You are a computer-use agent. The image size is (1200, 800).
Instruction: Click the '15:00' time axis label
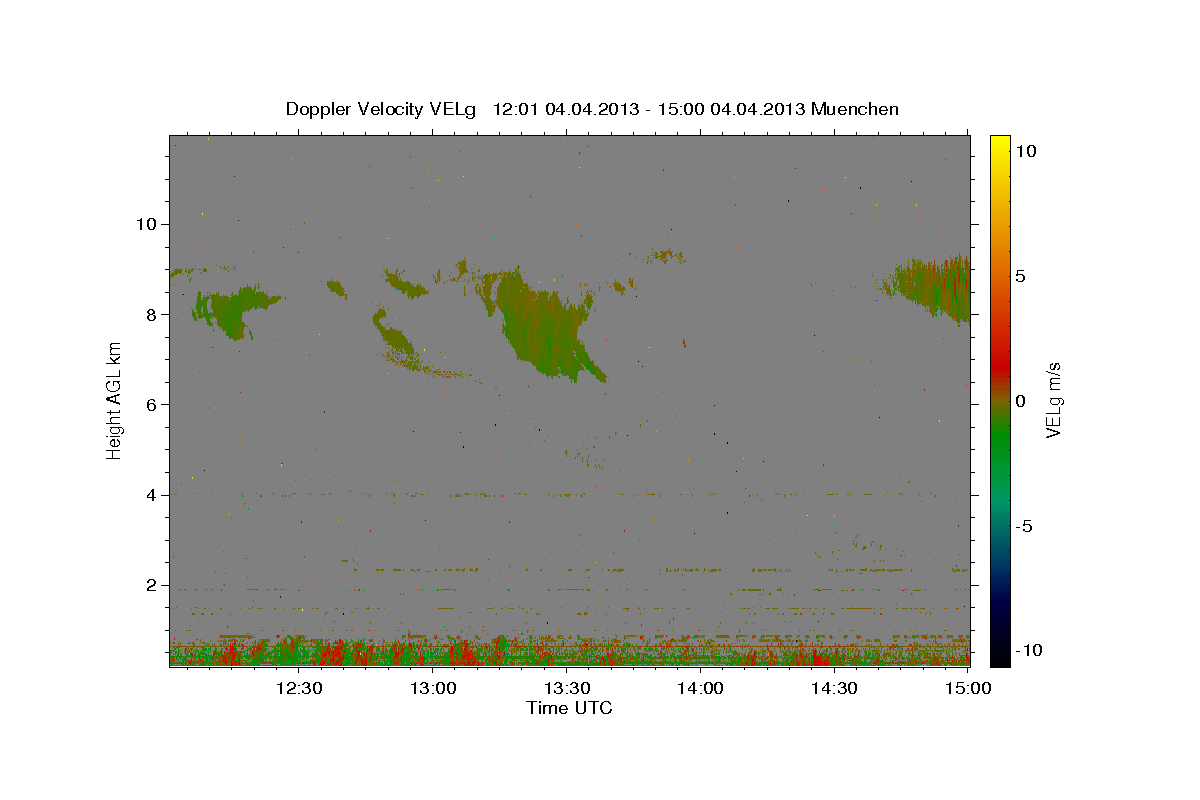click(x=968, y=688)
